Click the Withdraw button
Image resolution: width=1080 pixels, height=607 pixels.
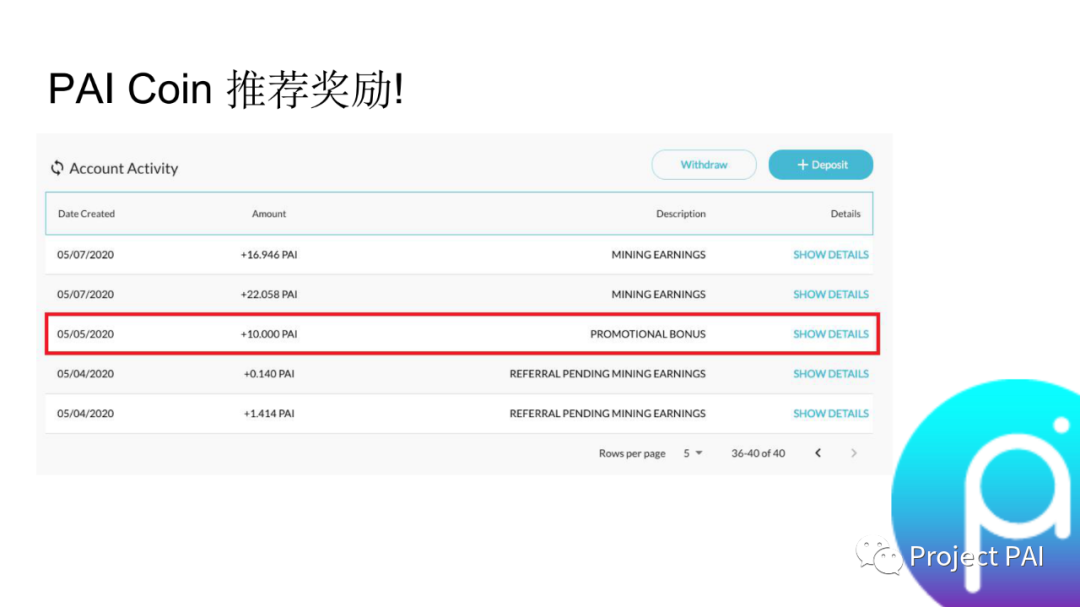704,165
